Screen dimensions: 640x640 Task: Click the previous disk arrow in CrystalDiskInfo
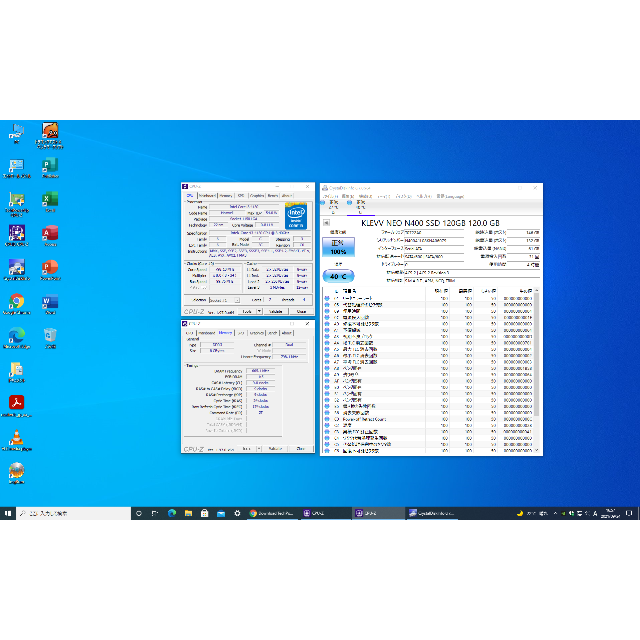pyautogui.click(x=326, y=222)
